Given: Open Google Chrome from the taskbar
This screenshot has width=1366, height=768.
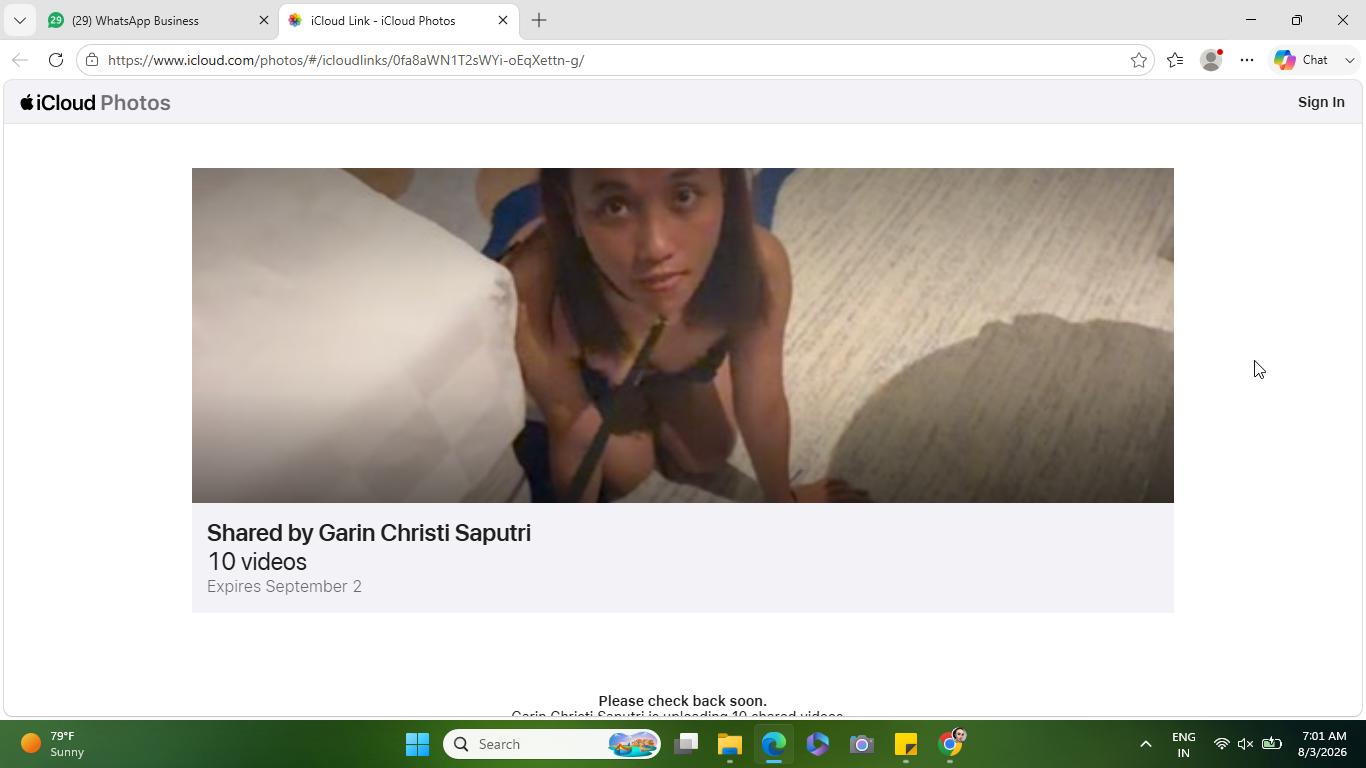Looking at the screenshot, I should (x=951, y=744).
